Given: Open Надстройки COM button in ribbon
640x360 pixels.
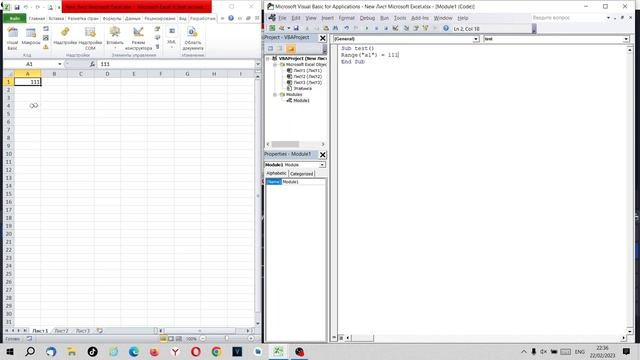Looking at the screenshot, I should 90,39.
